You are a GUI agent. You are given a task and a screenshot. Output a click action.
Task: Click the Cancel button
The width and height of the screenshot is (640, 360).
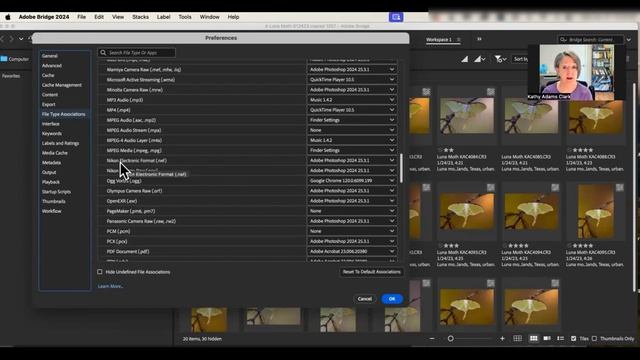tap(364, 299)
